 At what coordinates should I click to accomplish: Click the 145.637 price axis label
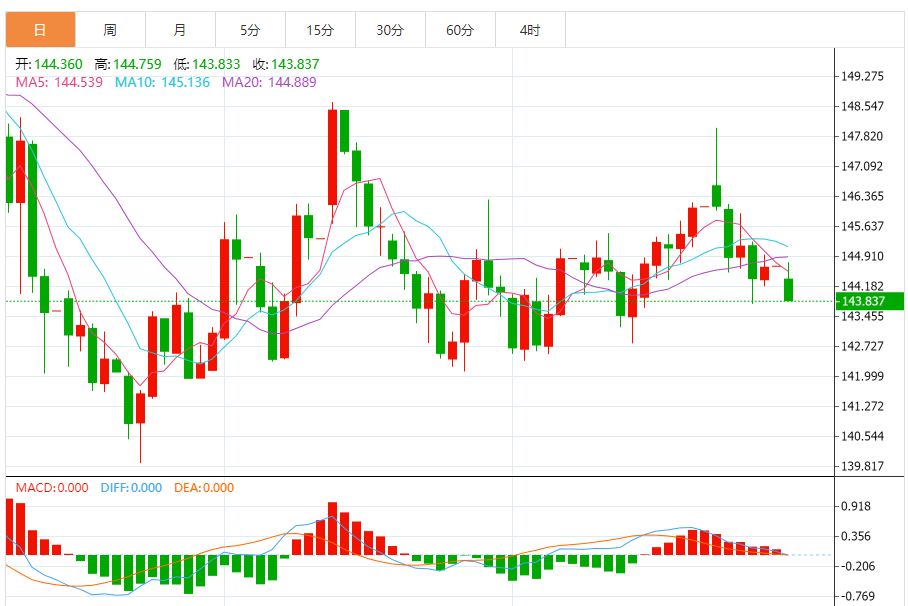point(862,227)
